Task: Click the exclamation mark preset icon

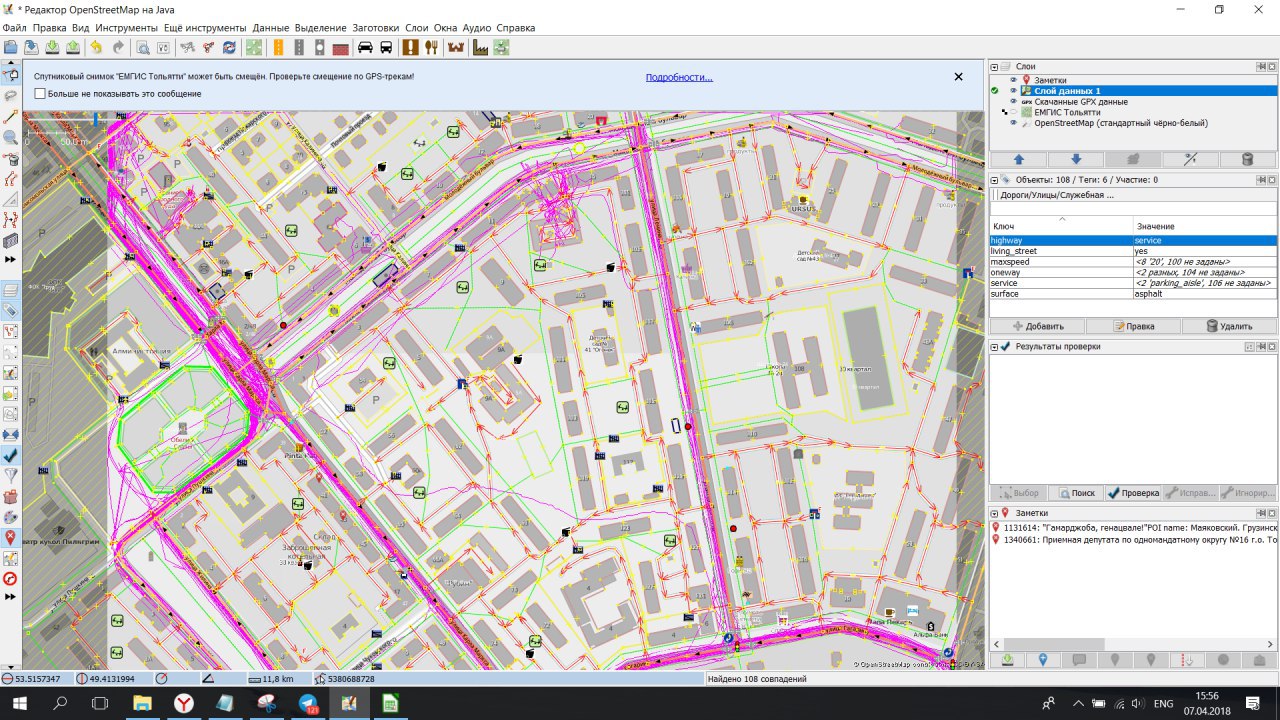Action: click(411, 47)
